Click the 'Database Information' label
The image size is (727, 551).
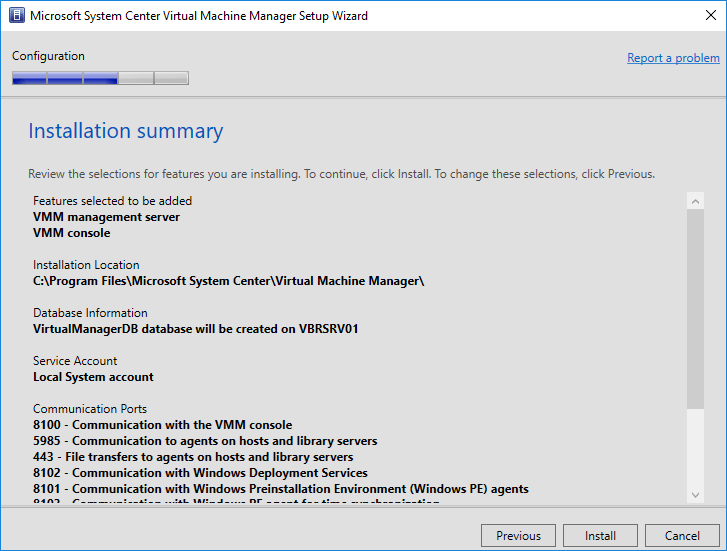click(90, 313)
